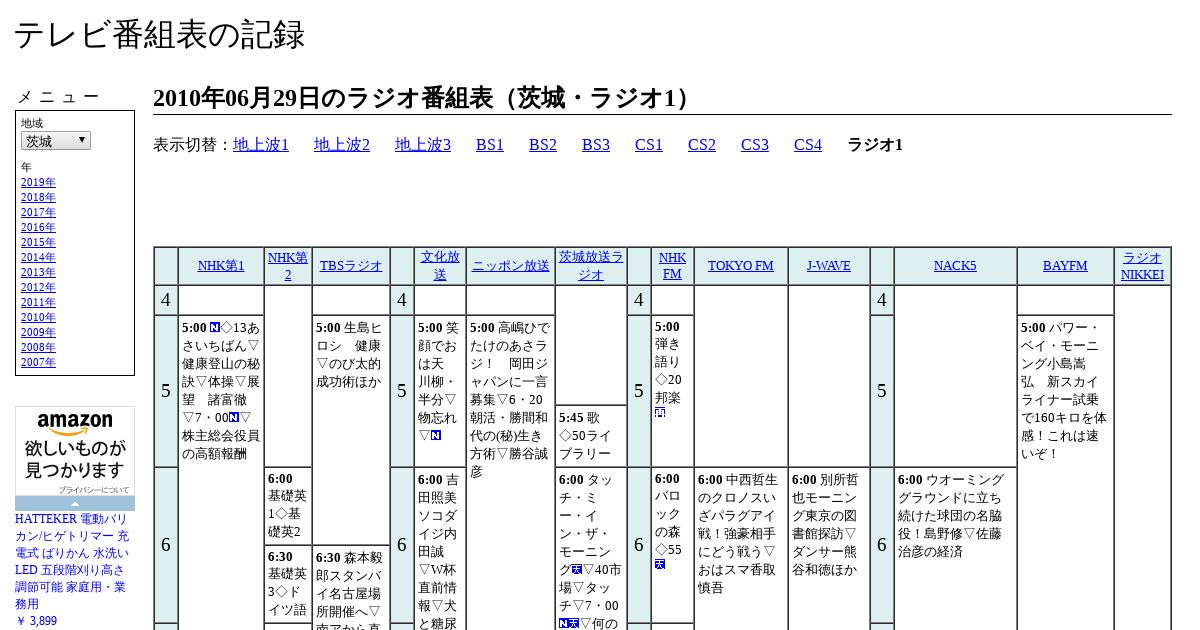Click the テレビ番組表の記録 site title
This screenshot has width=1200, height=630.
click(159, 34)
